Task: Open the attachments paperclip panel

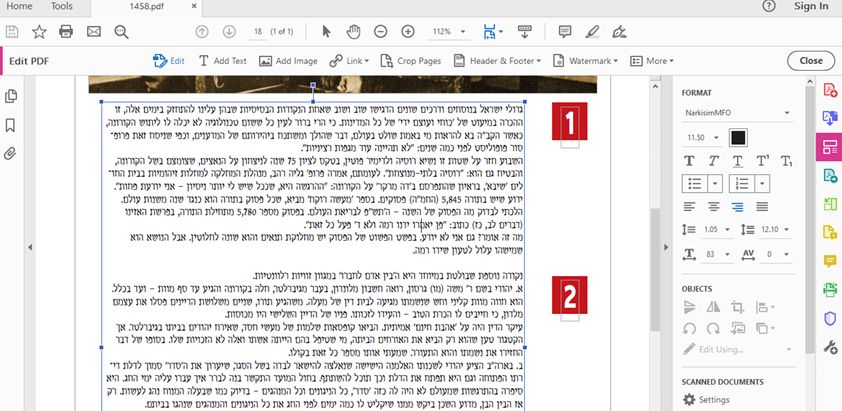Action: (x=10, y=154)
